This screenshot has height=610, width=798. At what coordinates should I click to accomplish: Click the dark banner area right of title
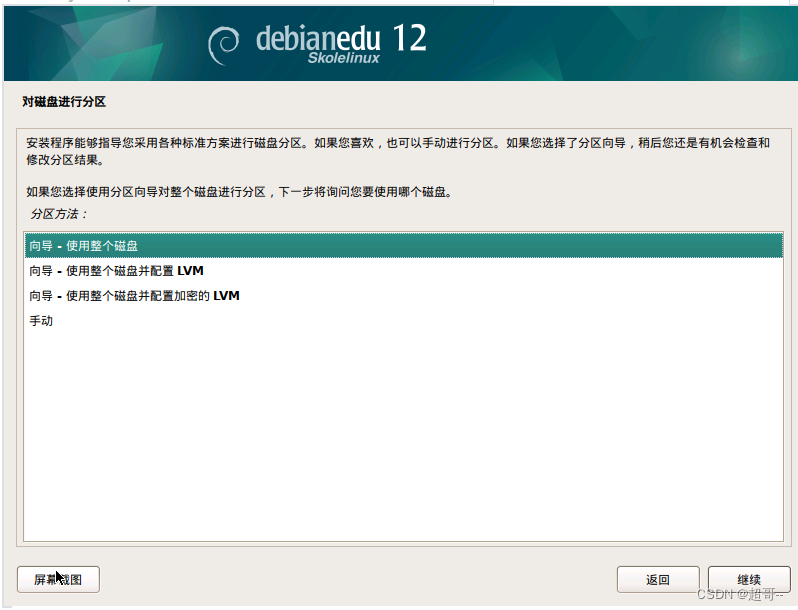pyautogui.click(x=611, y=44)
